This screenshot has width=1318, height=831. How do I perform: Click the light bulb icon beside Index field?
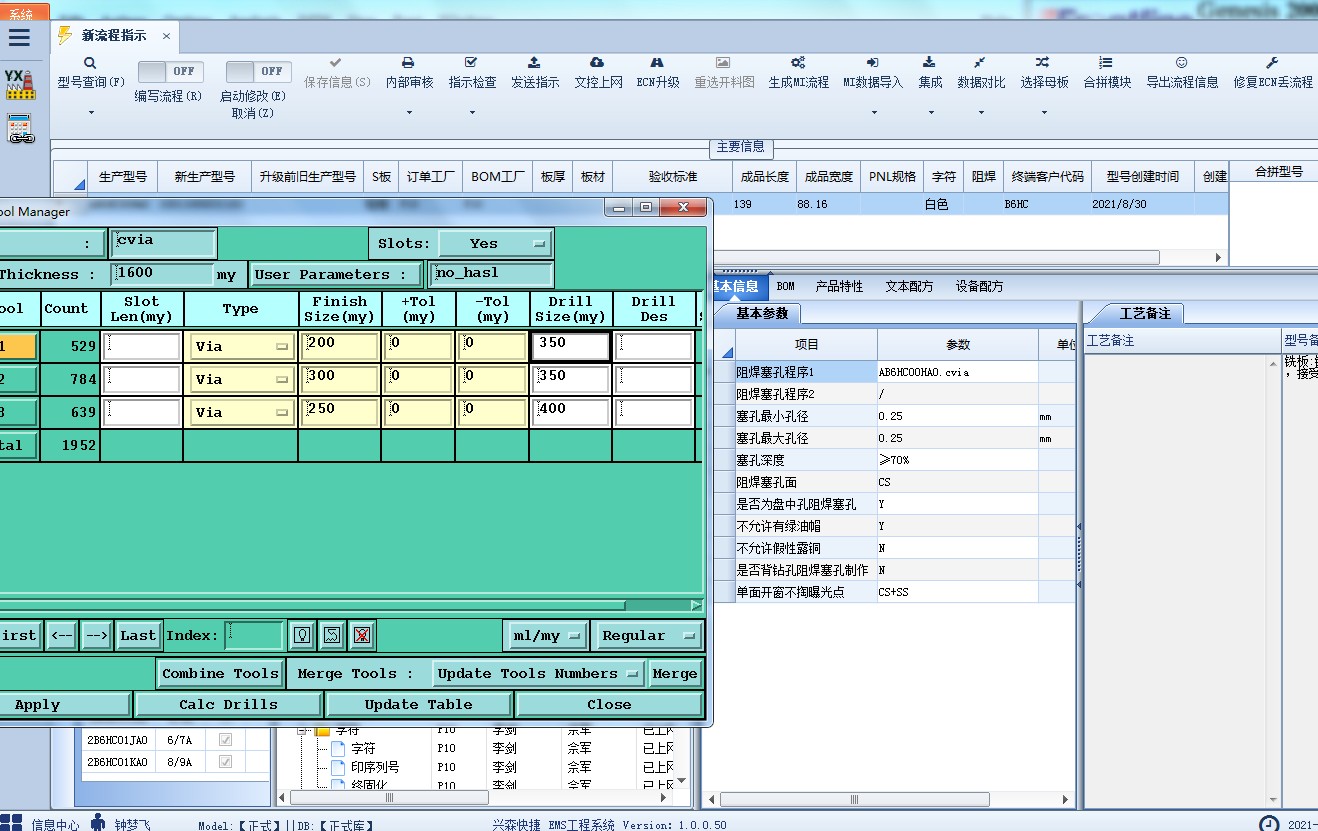pyautogui.click(x=302, y=635)
